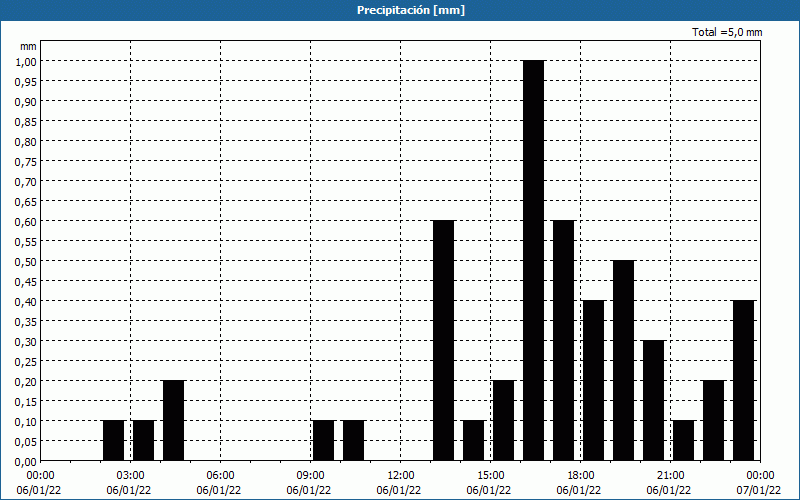
Task: Click the 1,00 value on the vertical axis
Action: (x=26, y=61)
